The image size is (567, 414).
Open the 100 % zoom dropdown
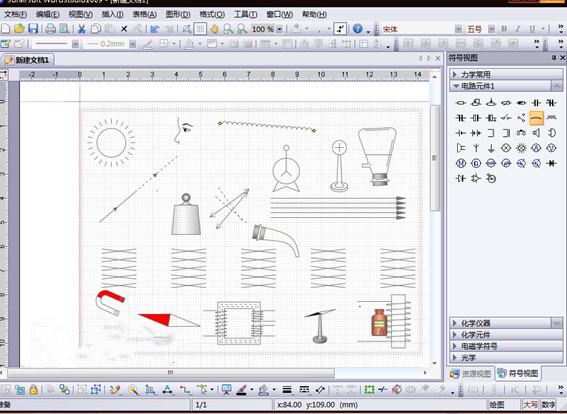pos(279,29)
